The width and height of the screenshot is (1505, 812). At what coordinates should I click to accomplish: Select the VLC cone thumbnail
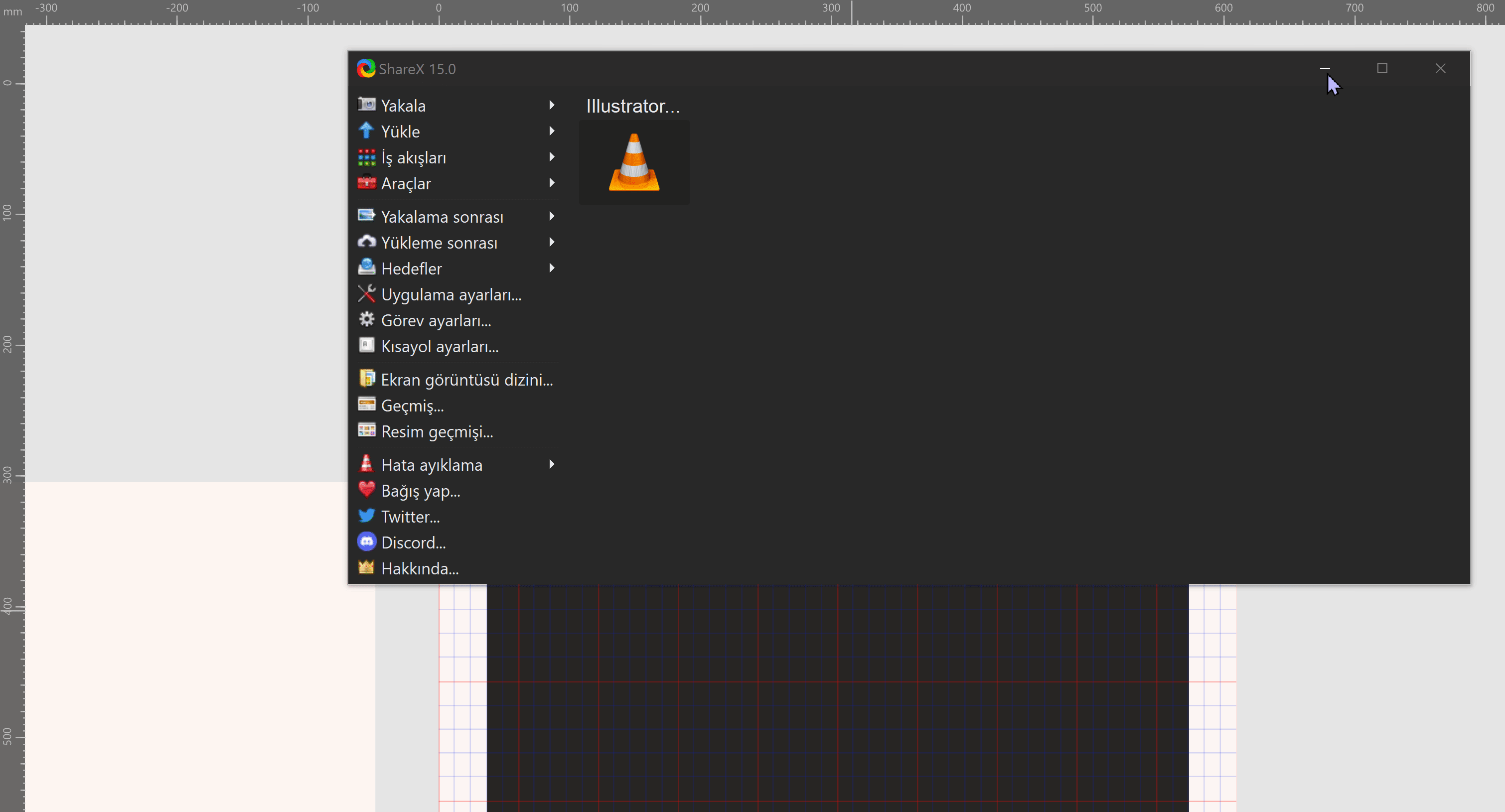634,162
